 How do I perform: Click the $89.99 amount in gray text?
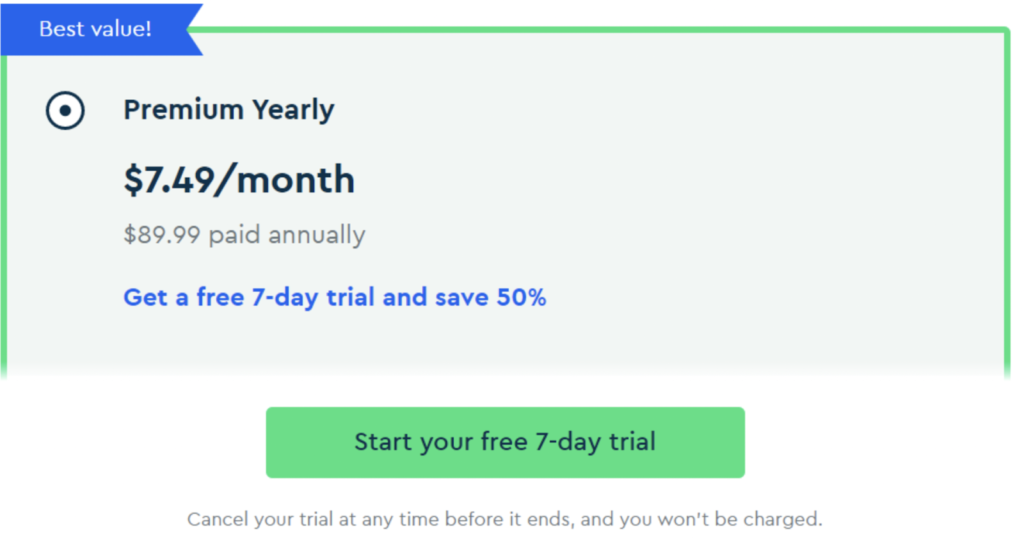tap(160, 235)
